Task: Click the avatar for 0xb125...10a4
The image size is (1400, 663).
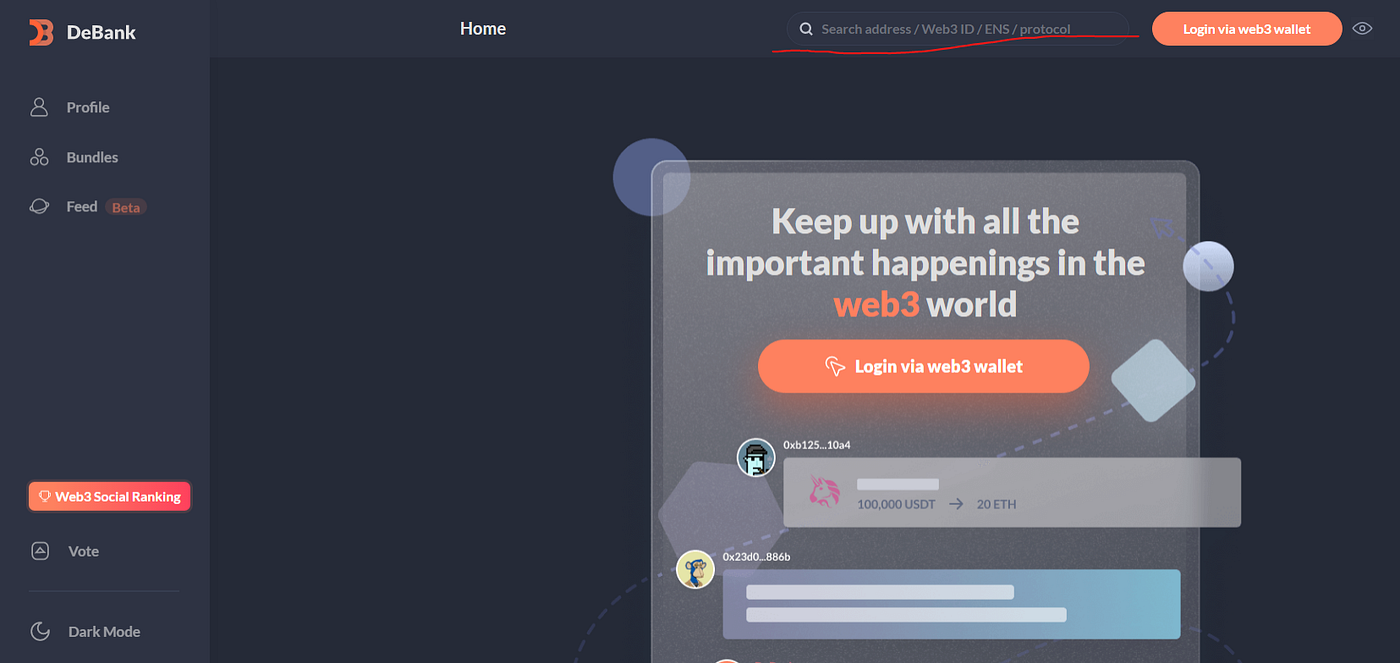Action: pyautogui.click(x=756, y=458)
